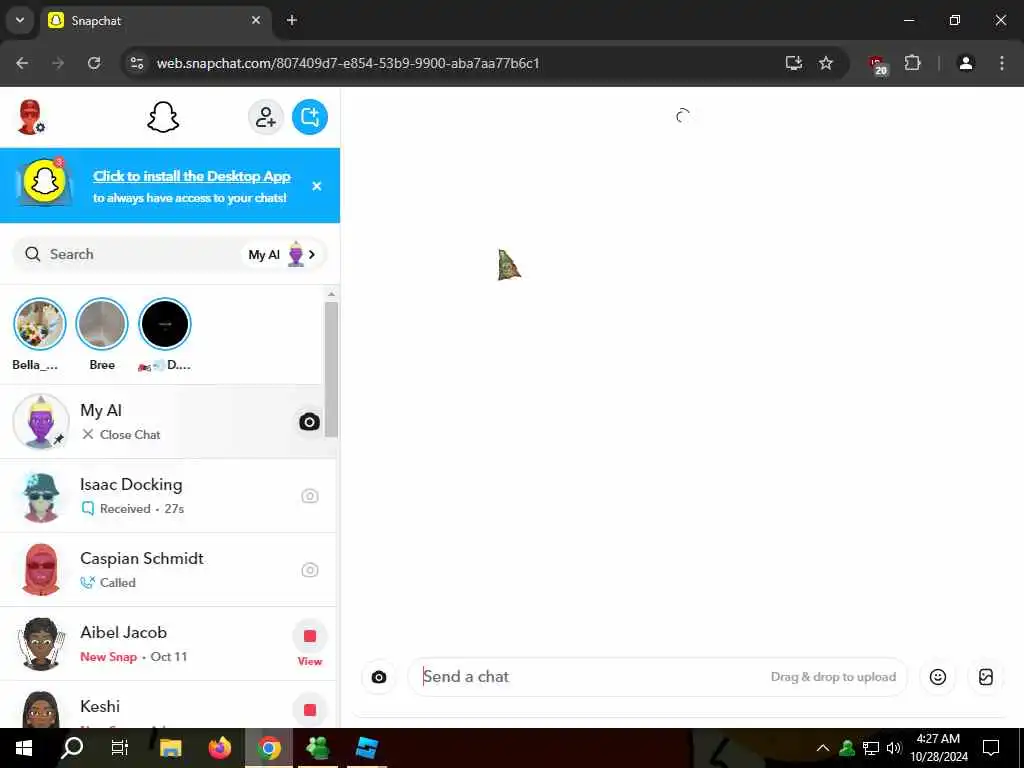The image size is (1024, 768).
Task: Go back in the browser
Action: click(x=22, y=63)
